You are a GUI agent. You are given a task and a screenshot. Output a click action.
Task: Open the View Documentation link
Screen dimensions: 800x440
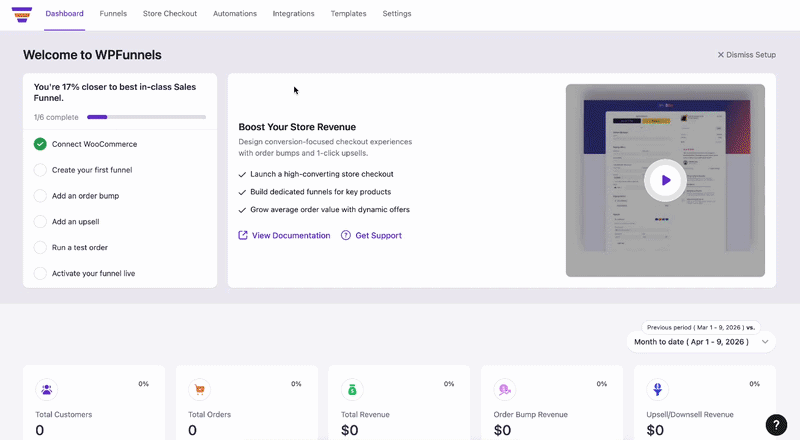click(x=284, y=236)
